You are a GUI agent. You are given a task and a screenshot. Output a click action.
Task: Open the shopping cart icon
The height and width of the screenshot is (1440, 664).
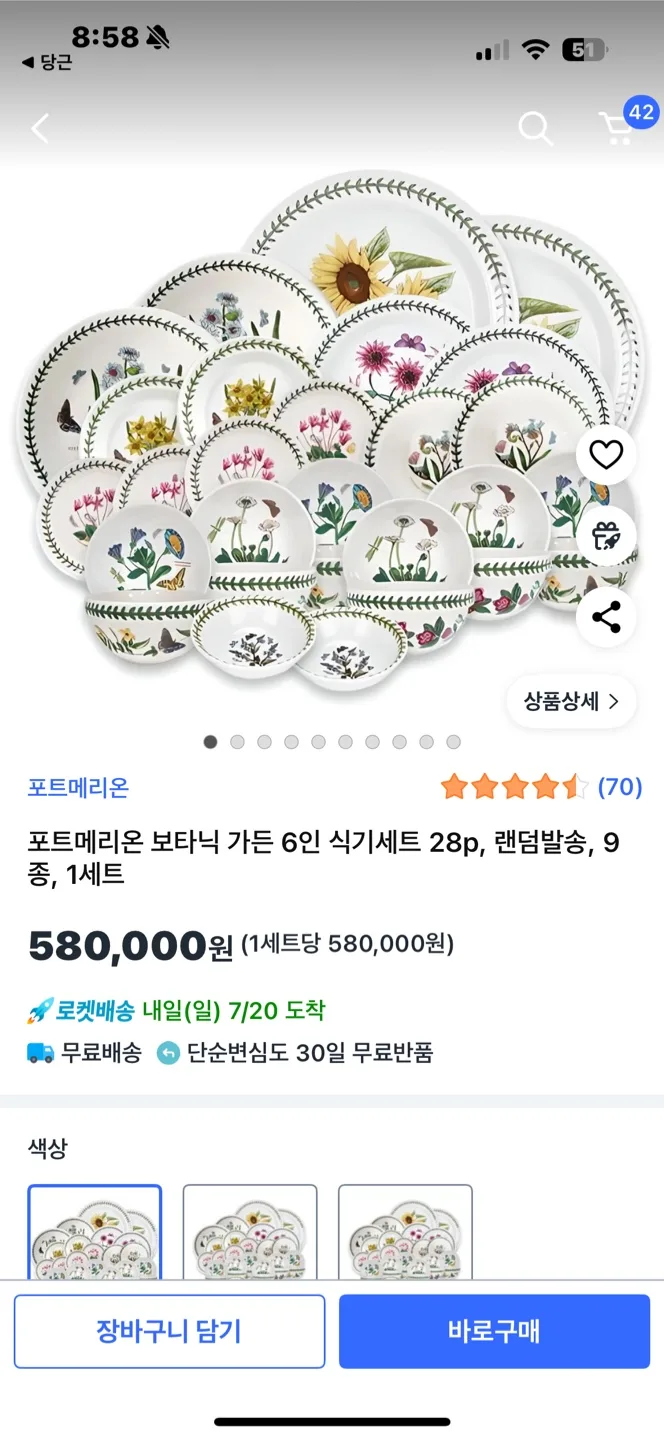click(x=617, y=128)
